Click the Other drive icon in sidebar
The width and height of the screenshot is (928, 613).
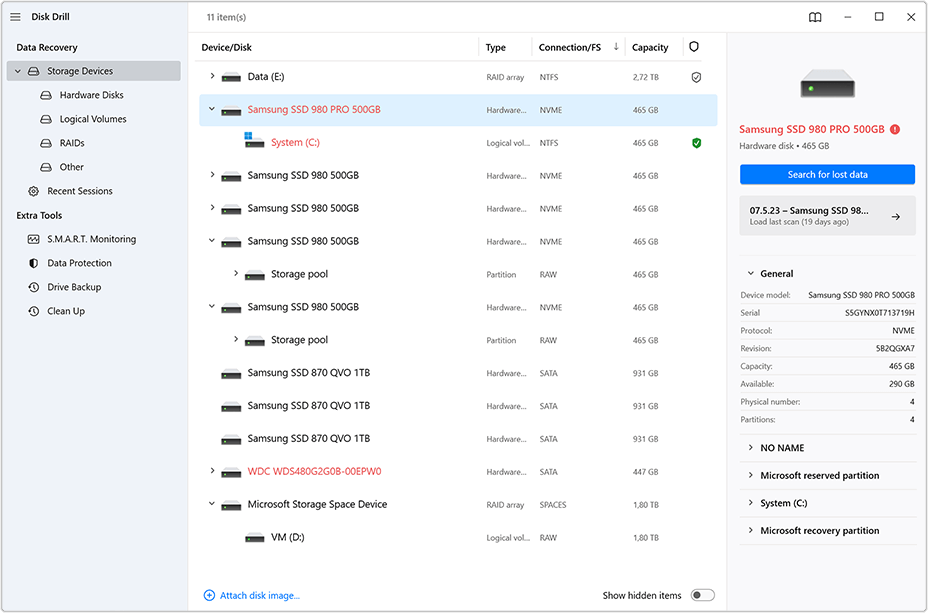(x=46, y=167)
